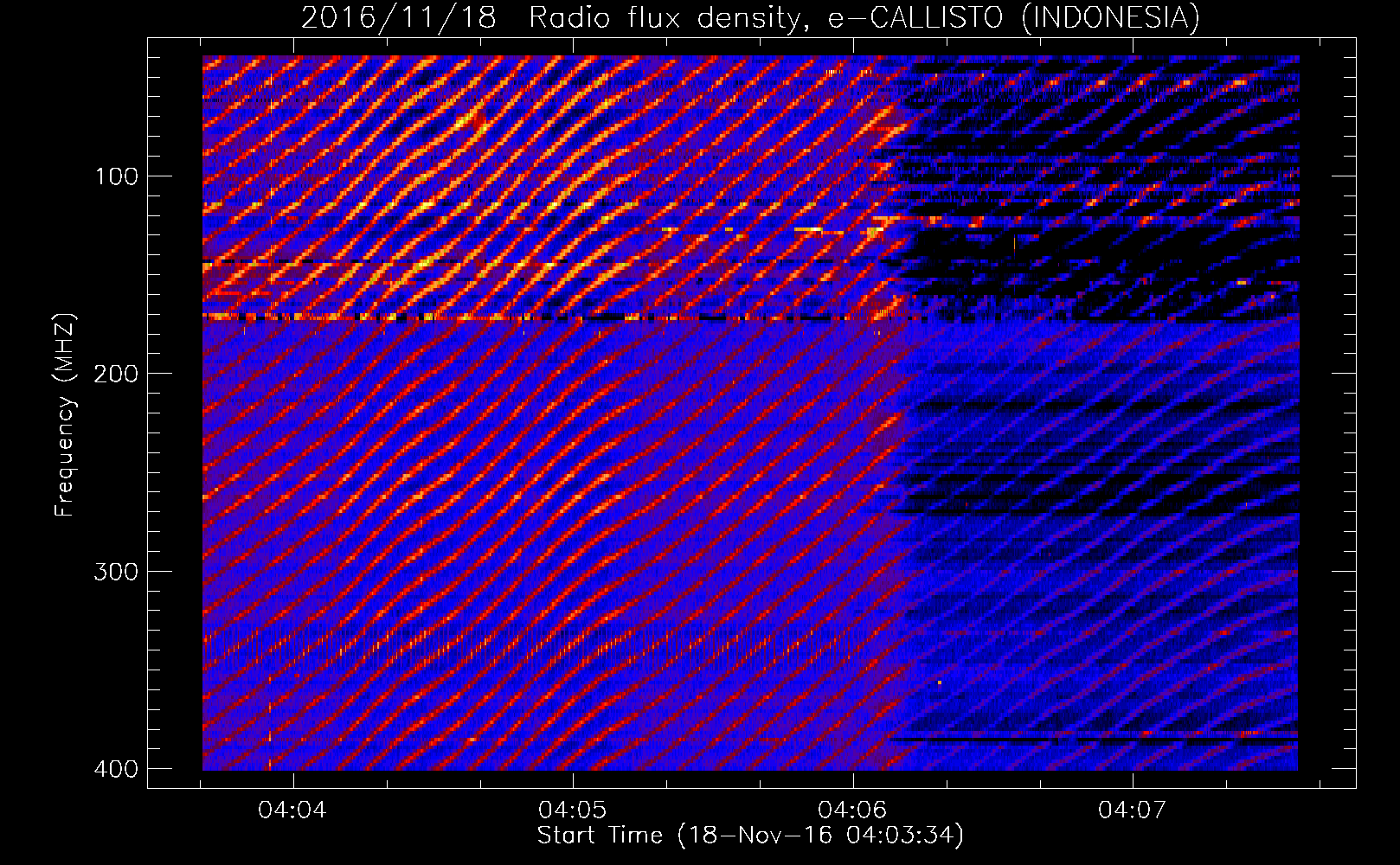Click the 'Start Time (18-Nov-16 04:03:34)' label
The width and height of the screenshot is (1400, 865).
pos(750,836)
